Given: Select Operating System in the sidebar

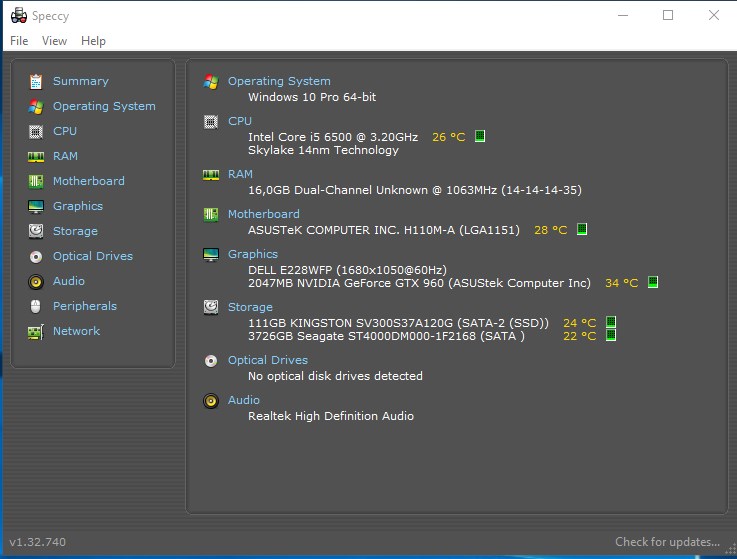Looking at the screenshot, I should pyautogui.click(x=104, y=106).
